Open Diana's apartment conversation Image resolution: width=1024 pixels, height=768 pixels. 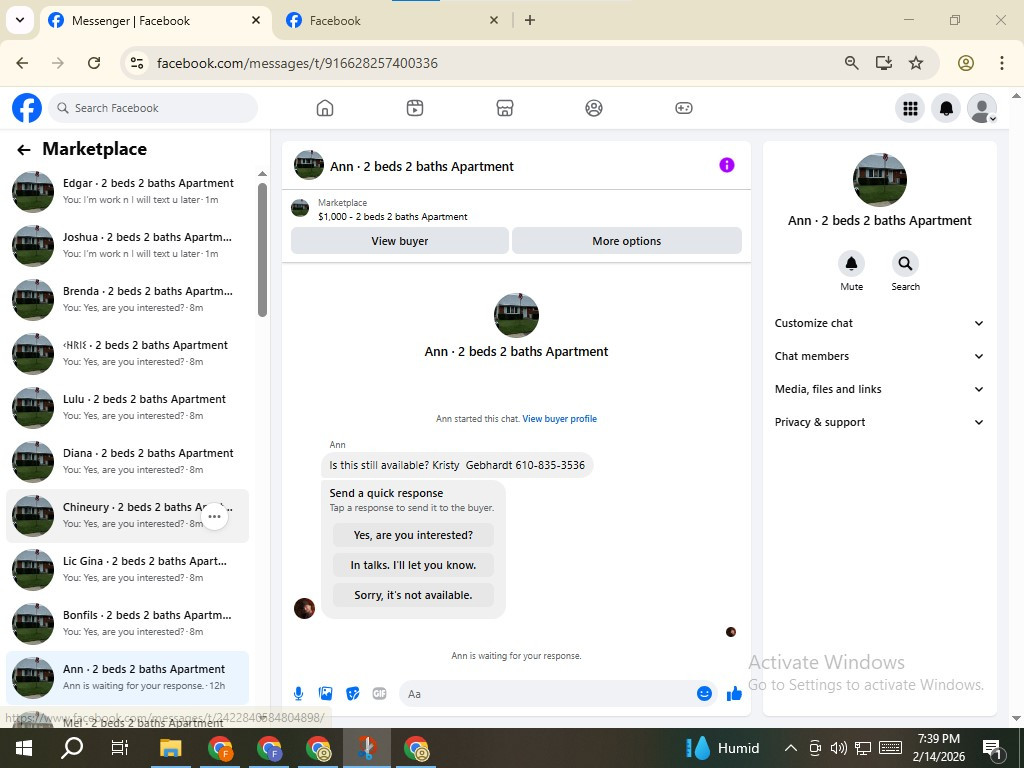(x=127, y=462)
